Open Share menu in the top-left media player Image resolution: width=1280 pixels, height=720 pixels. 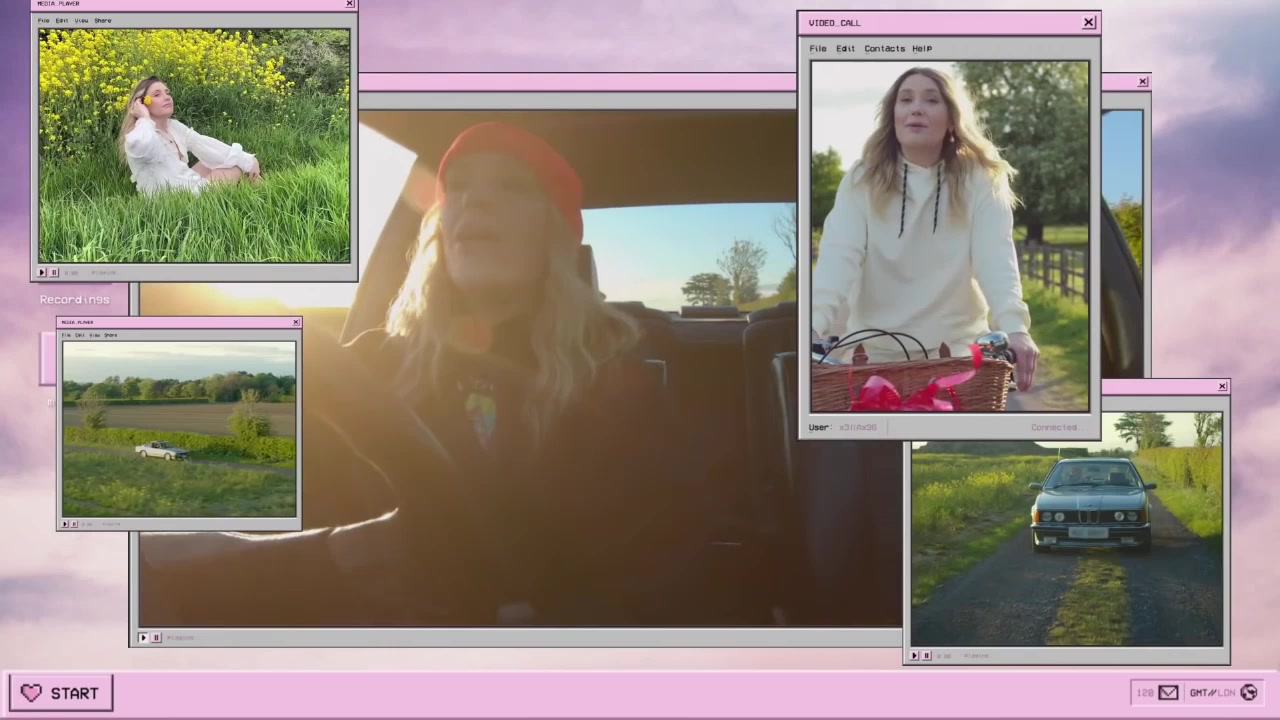click(103, 20)
